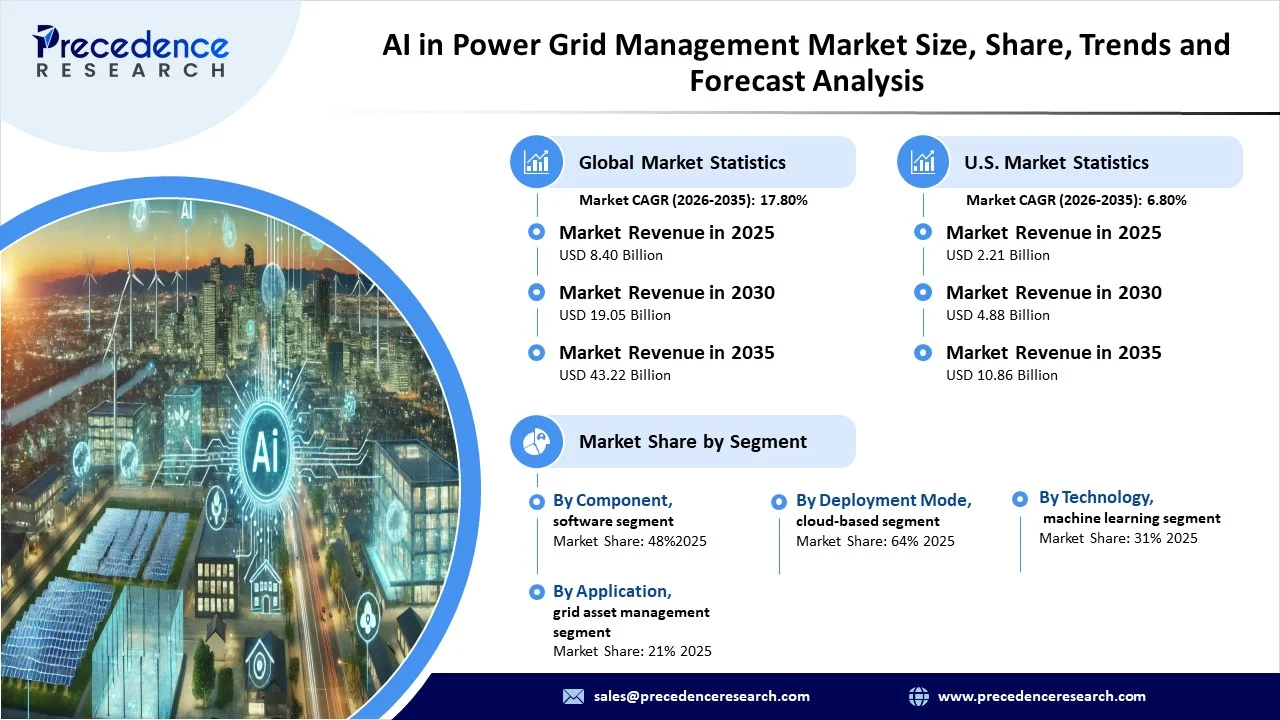Click the USD 10.86 Billion value
Viewport: 1280px width, 720px height.
tap(1002, 375)
